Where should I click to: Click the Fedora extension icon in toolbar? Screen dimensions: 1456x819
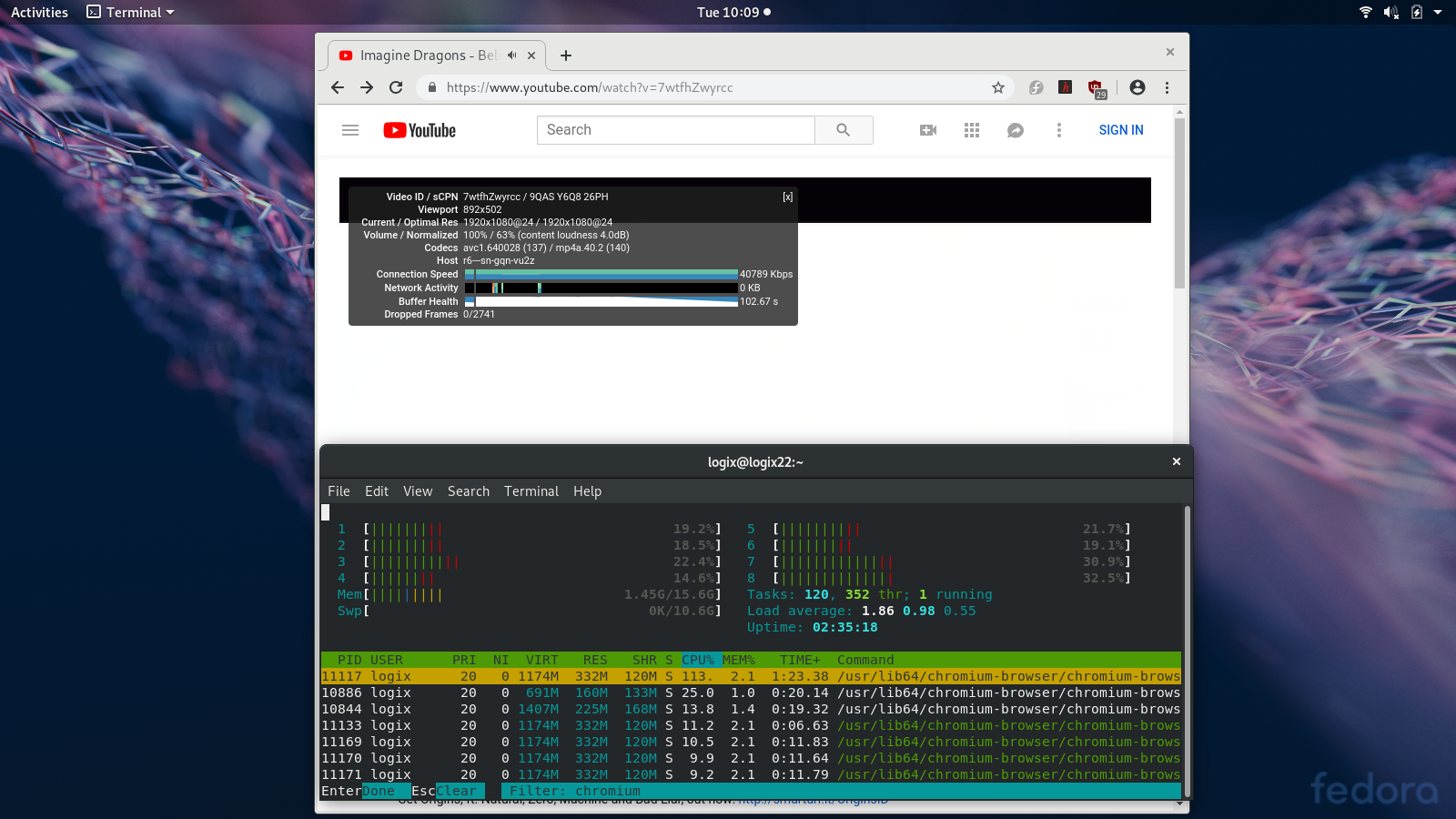[1036, 87]
